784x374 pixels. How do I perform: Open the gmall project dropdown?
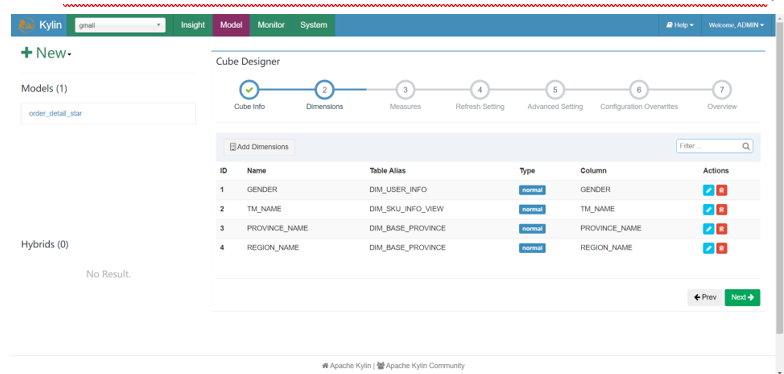point(120,25)
